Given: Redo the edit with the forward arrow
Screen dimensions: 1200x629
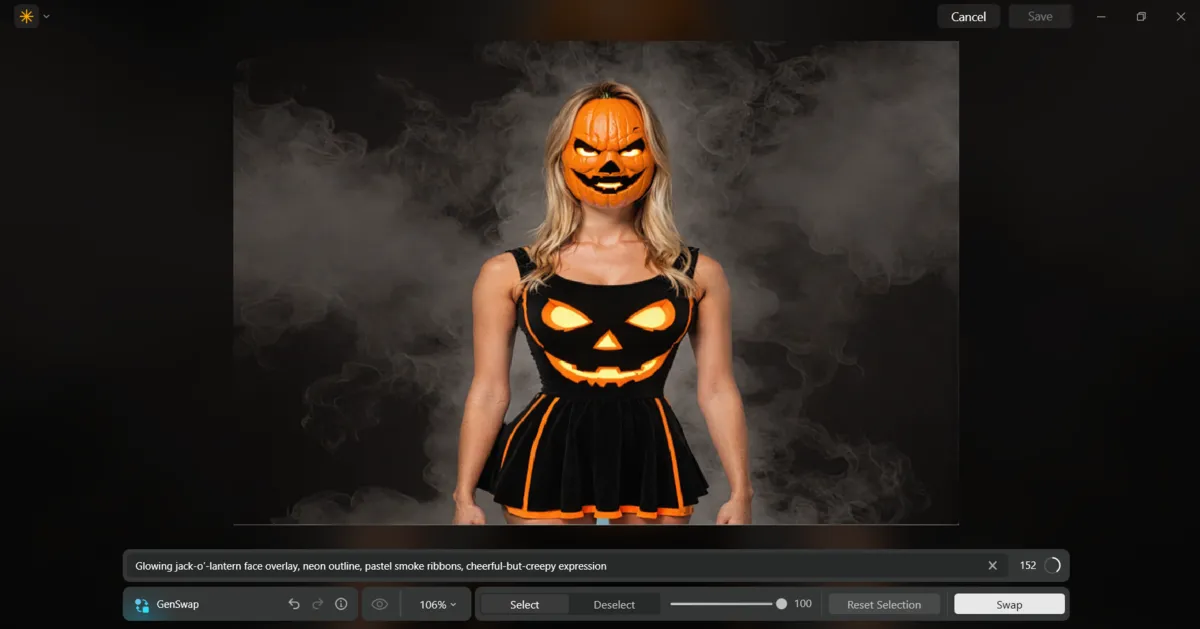Looking at the screenshot, I should point(317,604).
